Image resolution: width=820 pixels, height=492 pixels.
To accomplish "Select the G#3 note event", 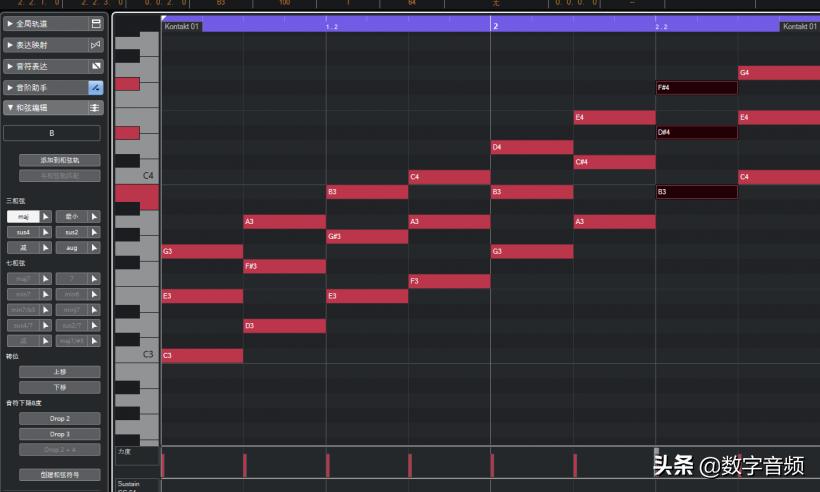I will (x=367, y=236).
